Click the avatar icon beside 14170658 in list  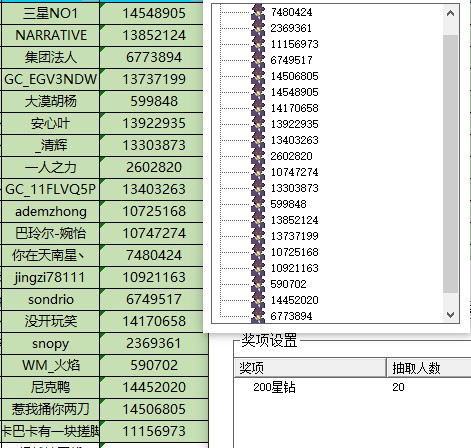pos(258,108)
